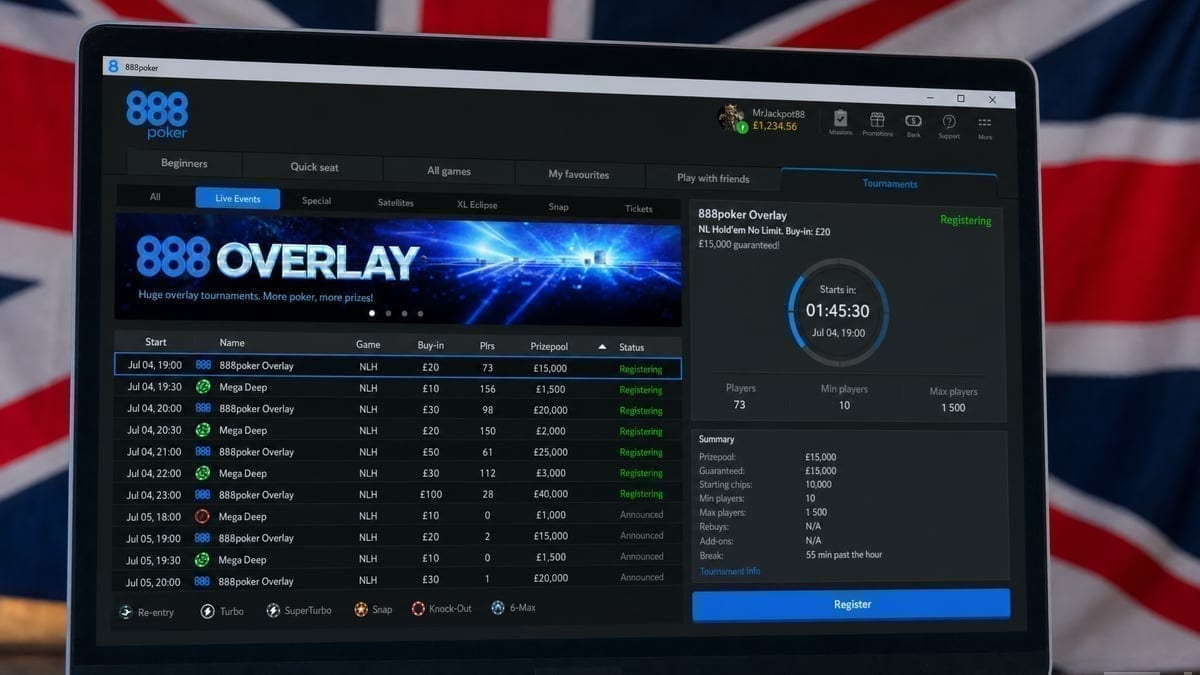This screenshot has height=675, width=1200.
Task: Click the £25,000 prizepool cell
Action: (550, 451)
